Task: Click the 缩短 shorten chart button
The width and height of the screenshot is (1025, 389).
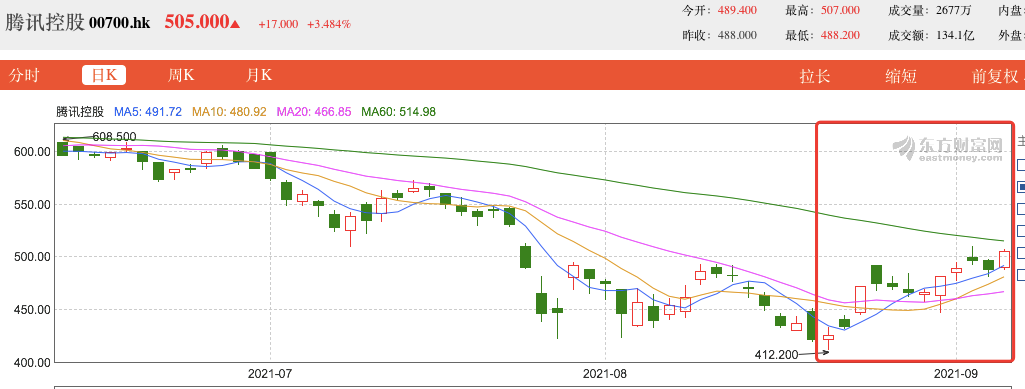Action: coord(901,76)
